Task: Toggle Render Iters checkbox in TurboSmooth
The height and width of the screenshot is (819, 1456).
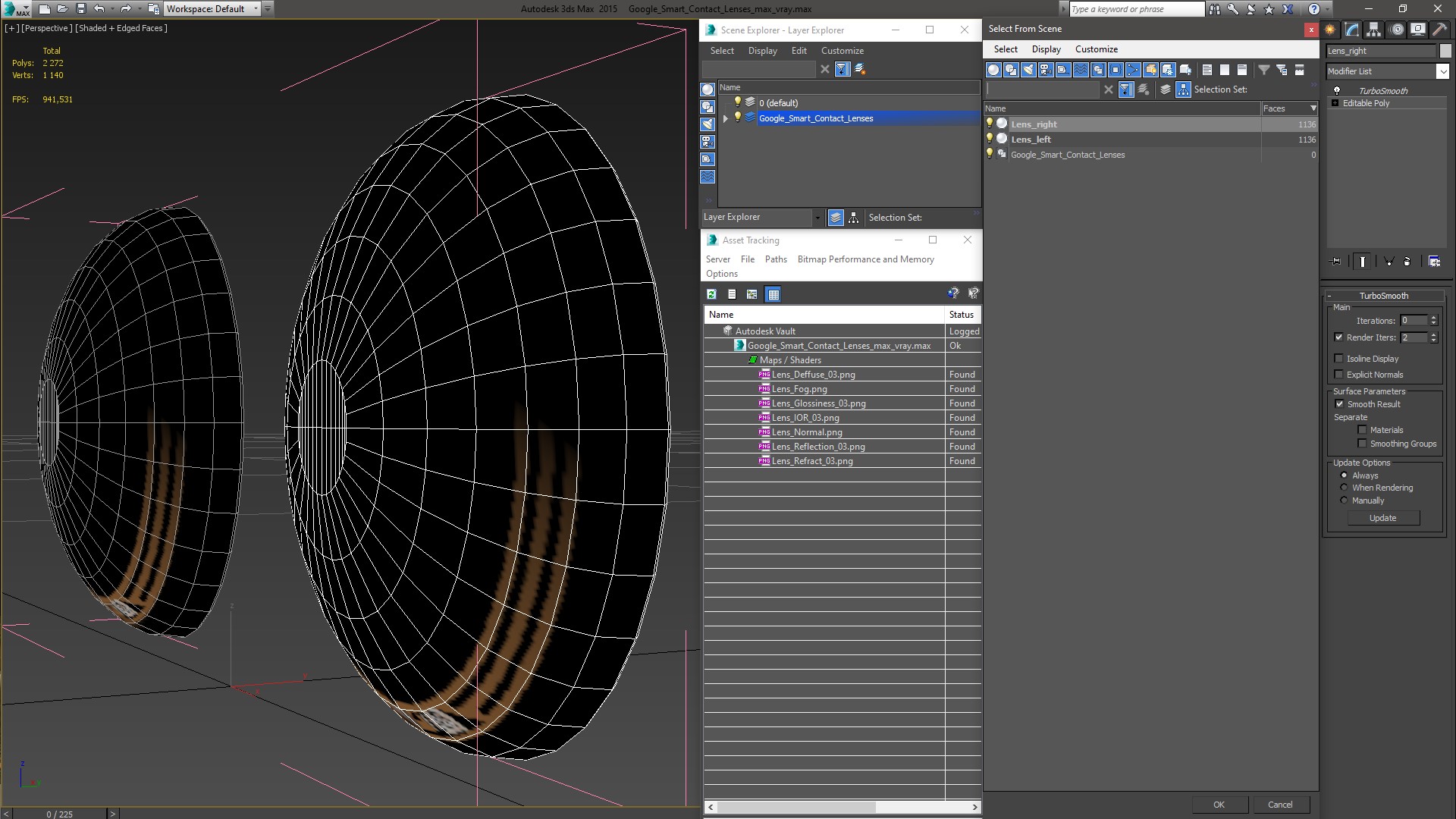Action: coord(1338,337)
